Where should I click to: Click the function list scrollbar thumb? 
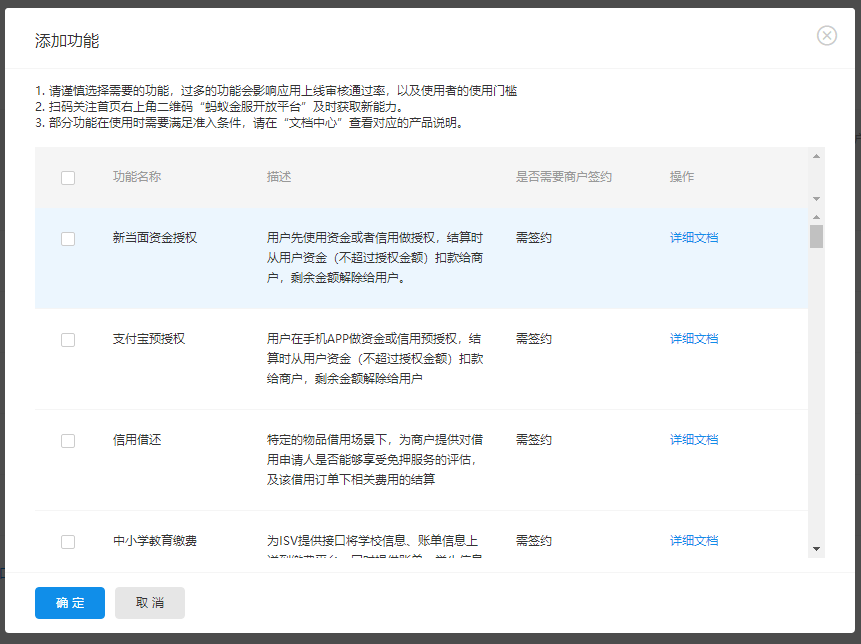click(x=816, y=236)
